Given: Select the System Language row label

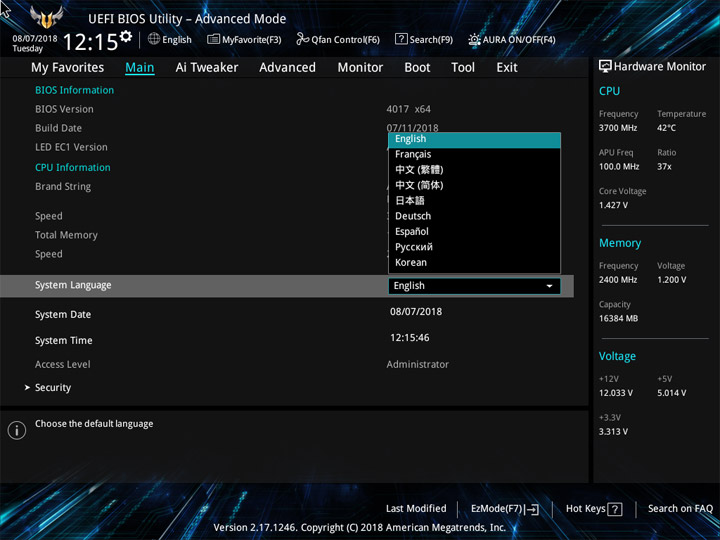Looking at the screenshot, I should 73,285.
